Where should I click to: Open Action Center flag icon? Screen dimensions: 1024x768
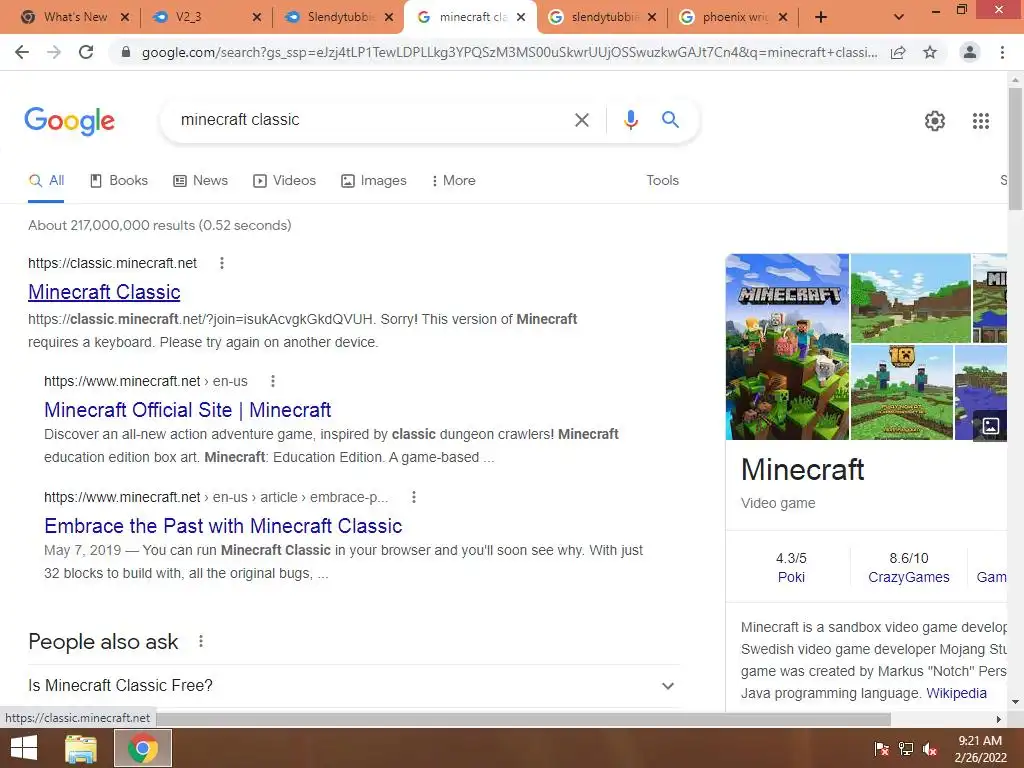tap(882, 749)
